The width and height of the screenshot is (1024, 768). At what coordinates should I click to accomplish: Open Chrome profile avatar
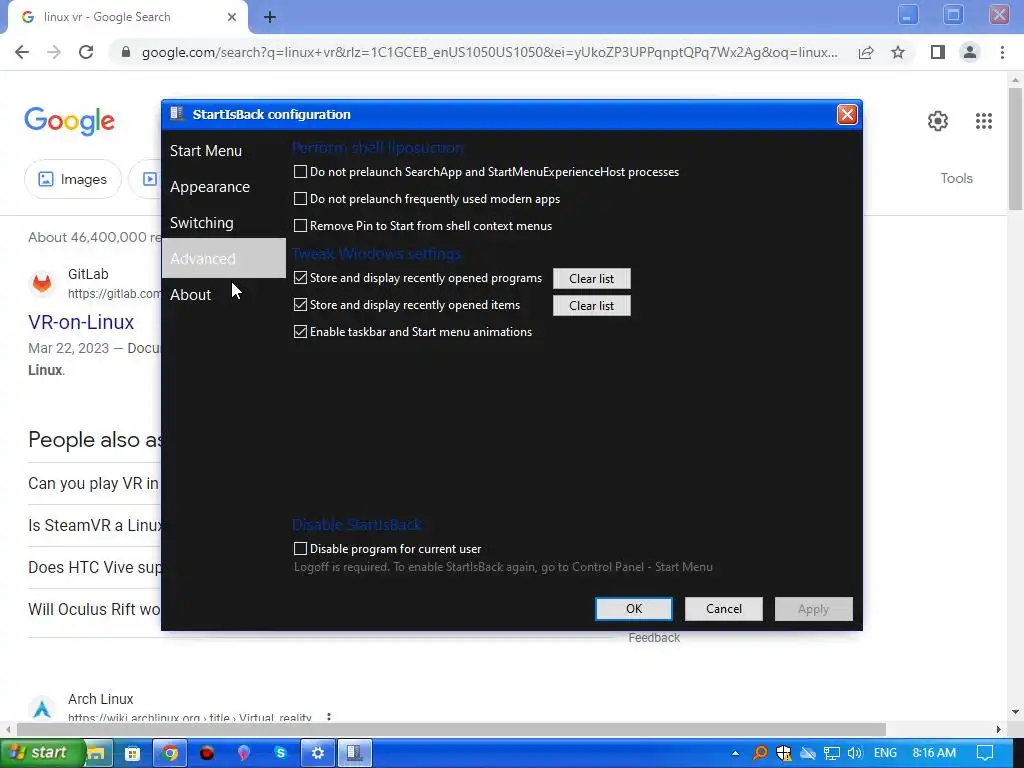(x=970, y=52)
